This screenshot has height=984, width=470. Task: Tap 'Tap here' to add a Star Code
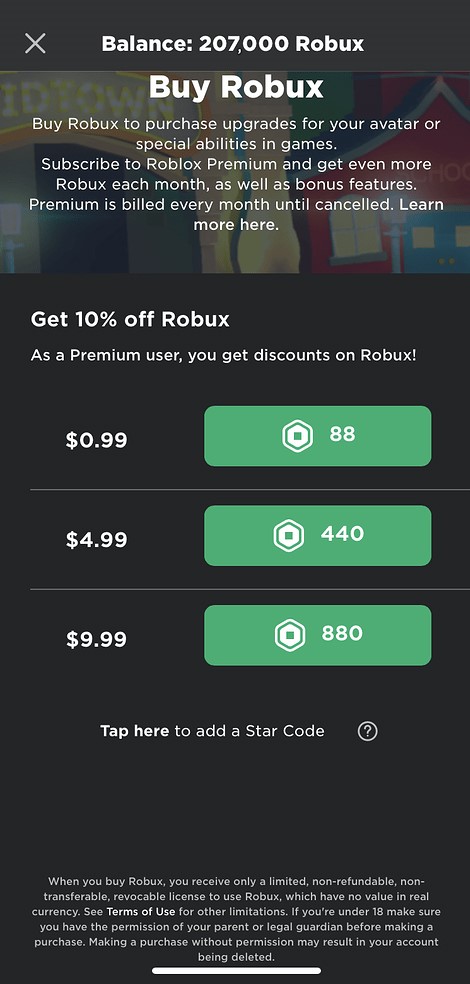(134, 731)
